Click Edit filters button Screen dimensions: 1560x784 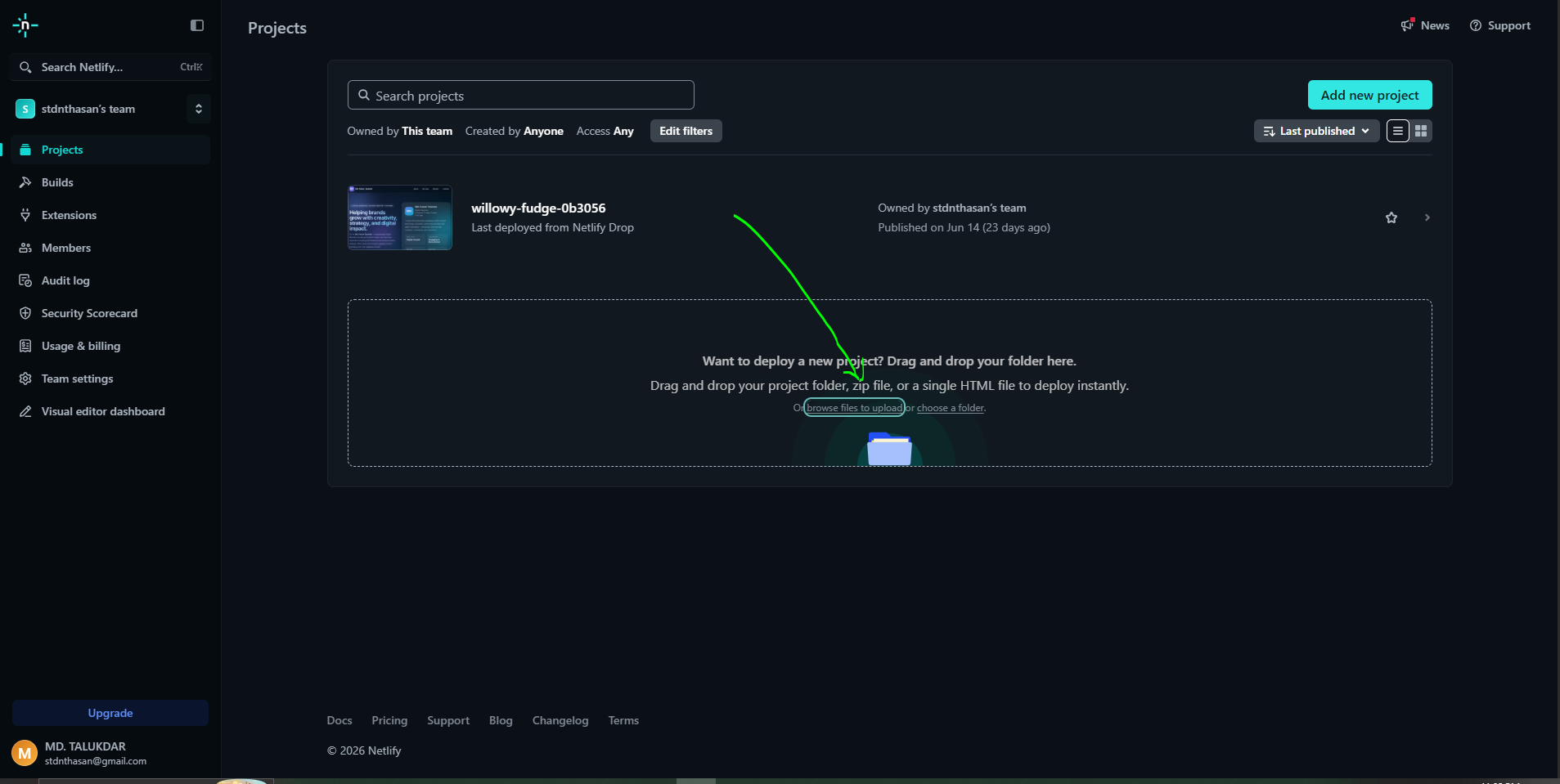686,131
